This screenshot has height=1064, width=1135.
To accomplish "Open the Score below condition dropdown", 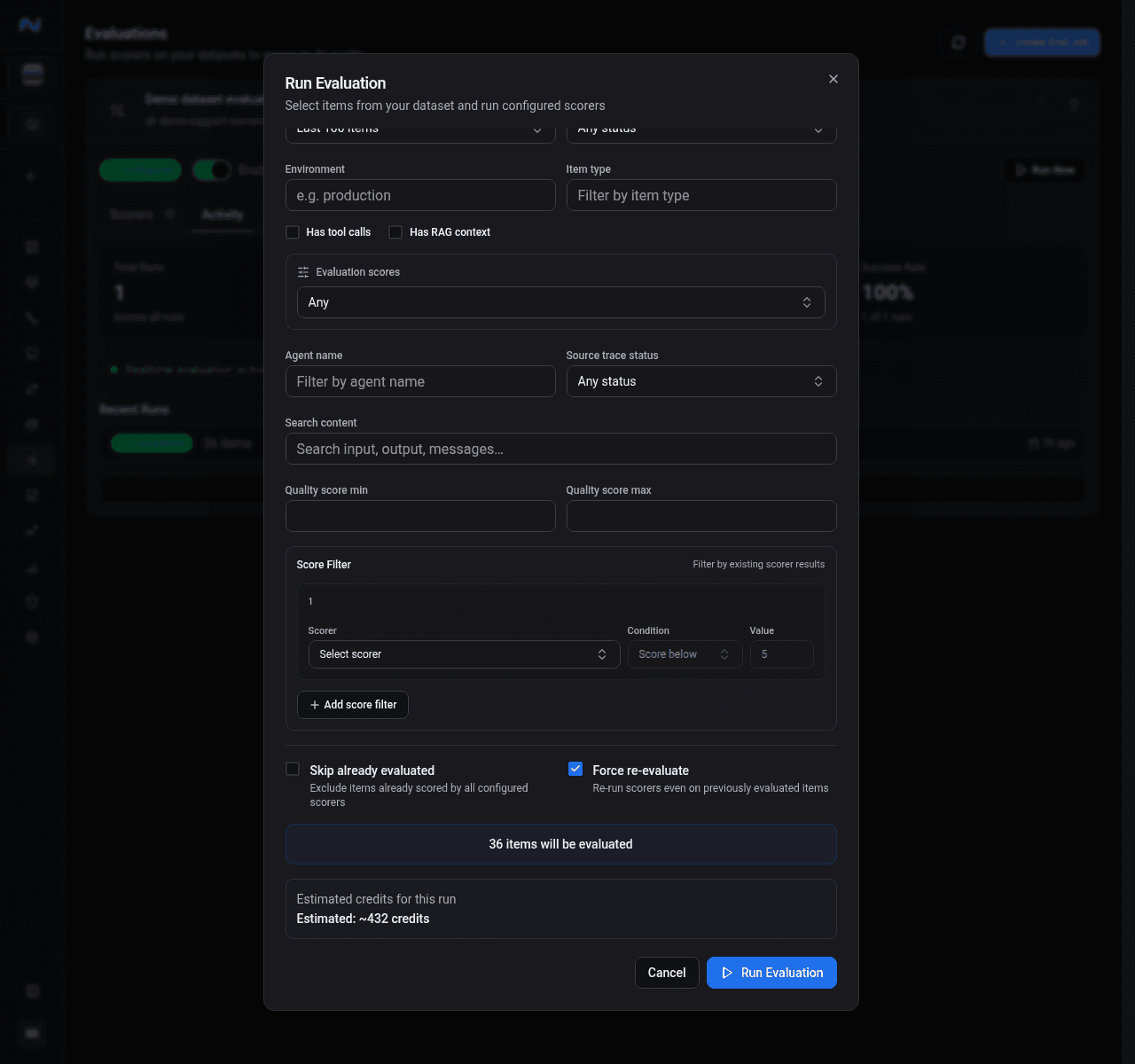I will [x=685, y=654].
